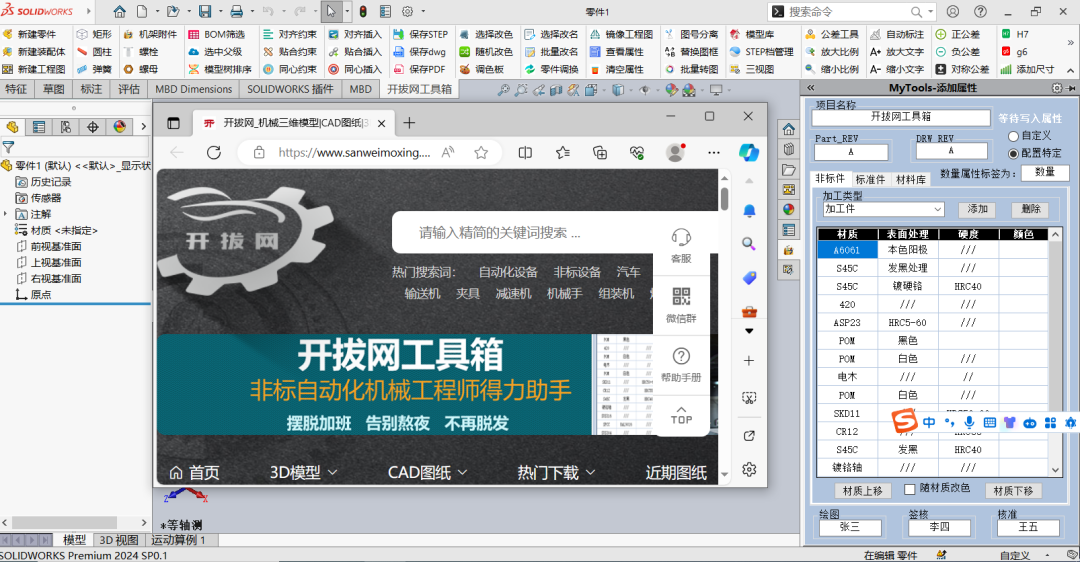Screen dimensions: 1080x562
Task: Open the 3D 视图 bottom tab
Action: point(118,540)
